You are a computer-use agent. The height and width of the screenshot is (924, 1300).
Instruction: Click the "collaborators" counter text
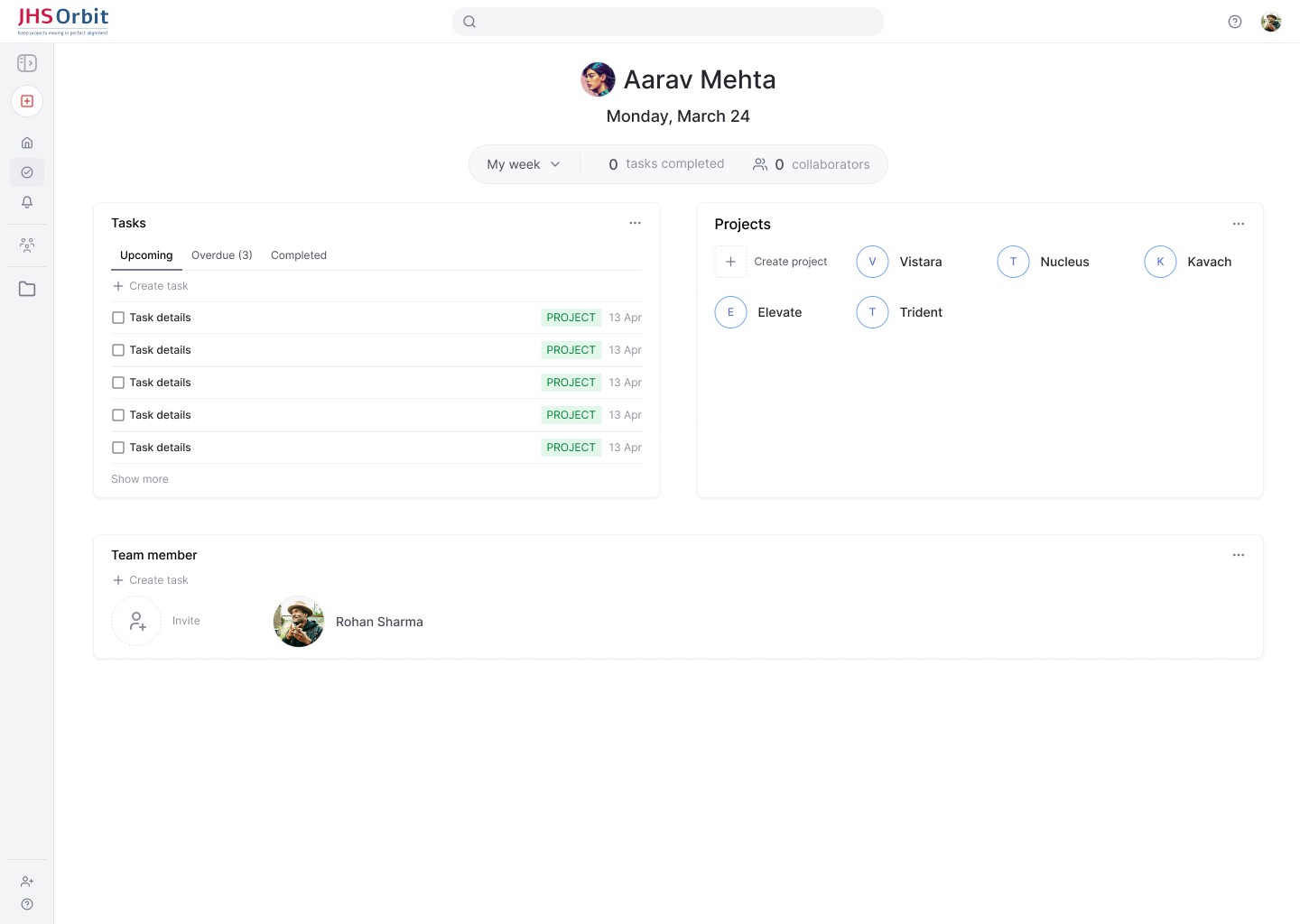click(x=831, y=164)
